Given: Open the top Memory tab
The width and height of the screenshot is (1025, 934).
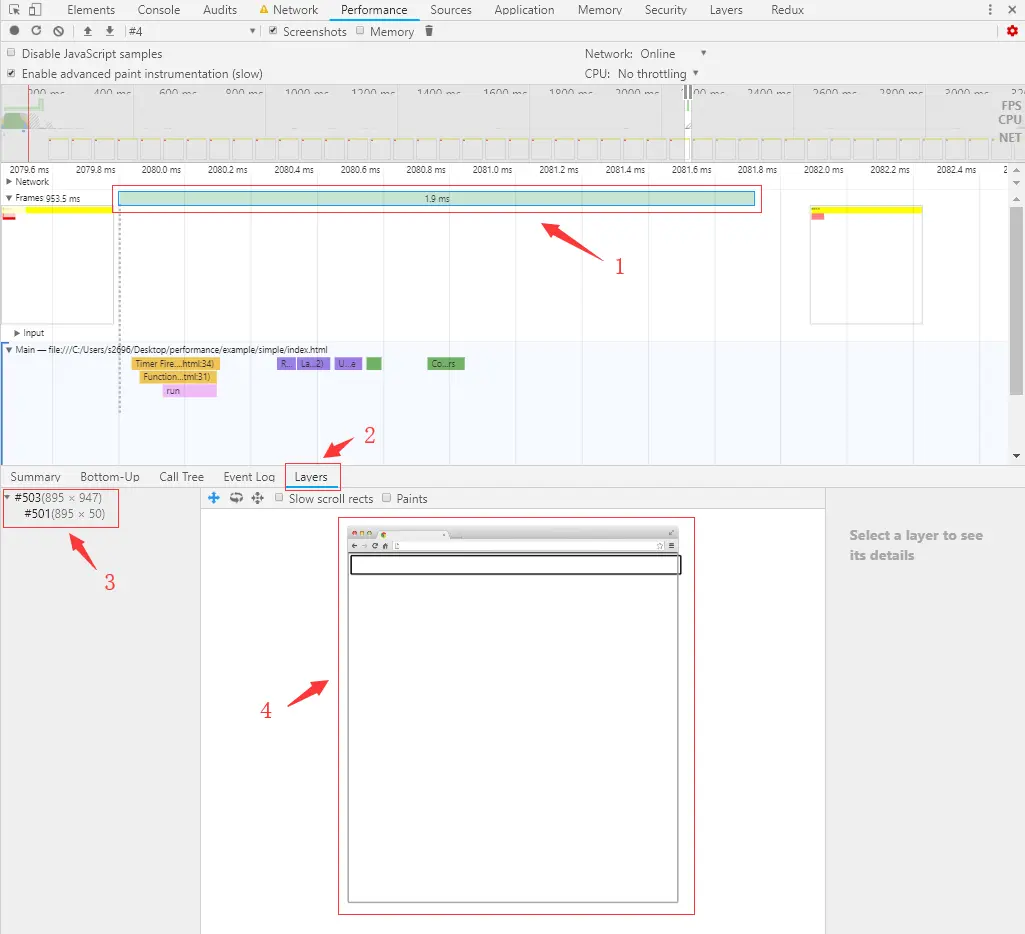Looking at the screenshot, I should (599, 10).
